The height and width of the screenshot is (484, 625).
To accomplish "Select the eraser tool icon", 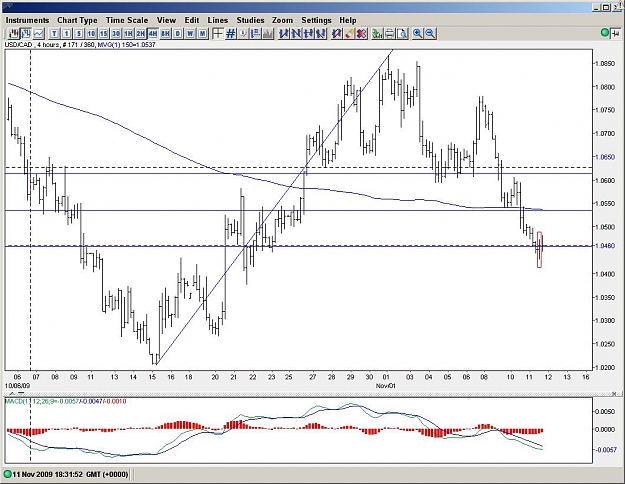I will click(349, 33).
